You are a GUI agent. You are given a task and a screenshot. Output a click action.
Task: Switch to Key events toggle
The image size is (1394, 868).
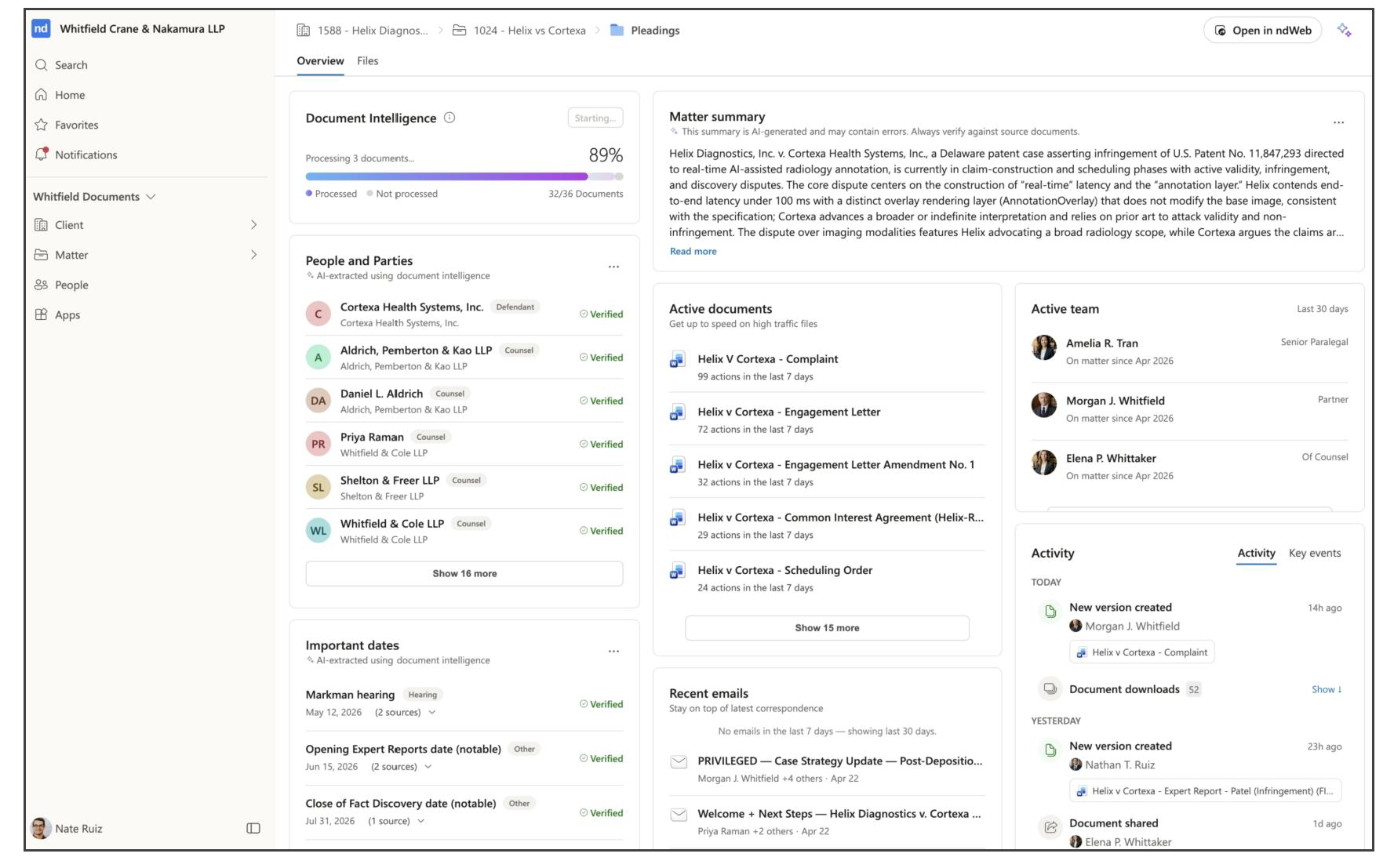[x=1315, y=553]
